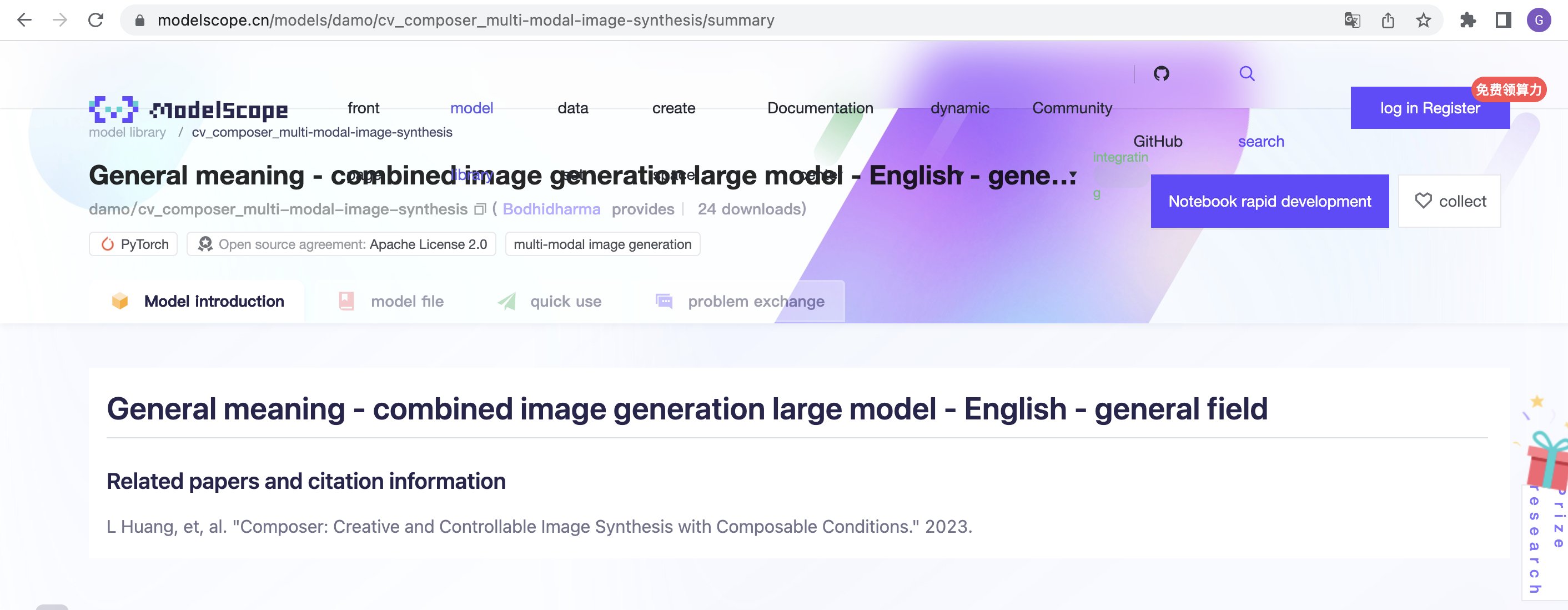Click the search magnifier icon
The image size is (1568, 610).
1246,73
